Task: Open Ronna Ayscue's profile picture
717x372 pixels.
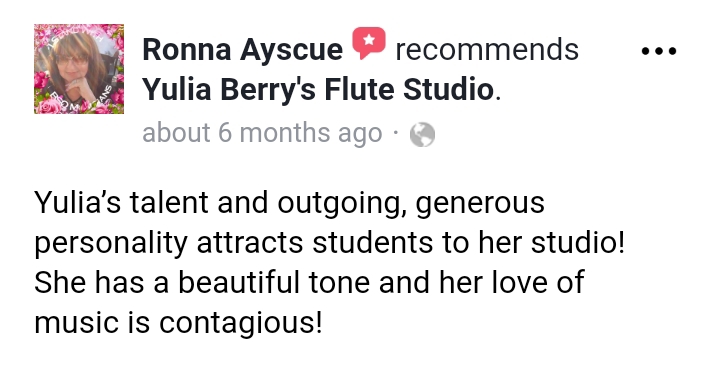Action: (79, 69)
